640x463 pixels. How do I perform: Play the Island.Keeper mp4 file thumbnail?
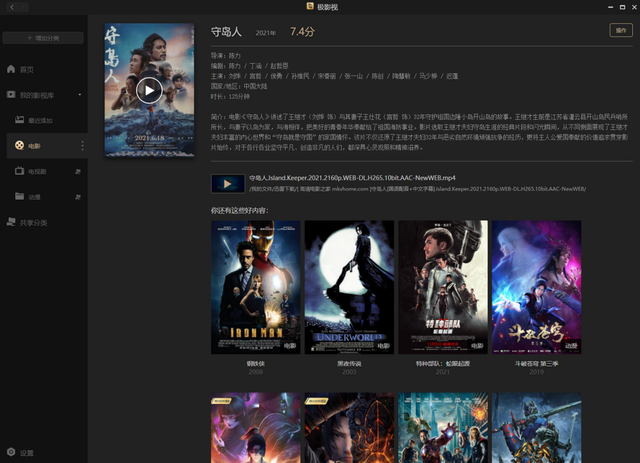tap(228, 184)
